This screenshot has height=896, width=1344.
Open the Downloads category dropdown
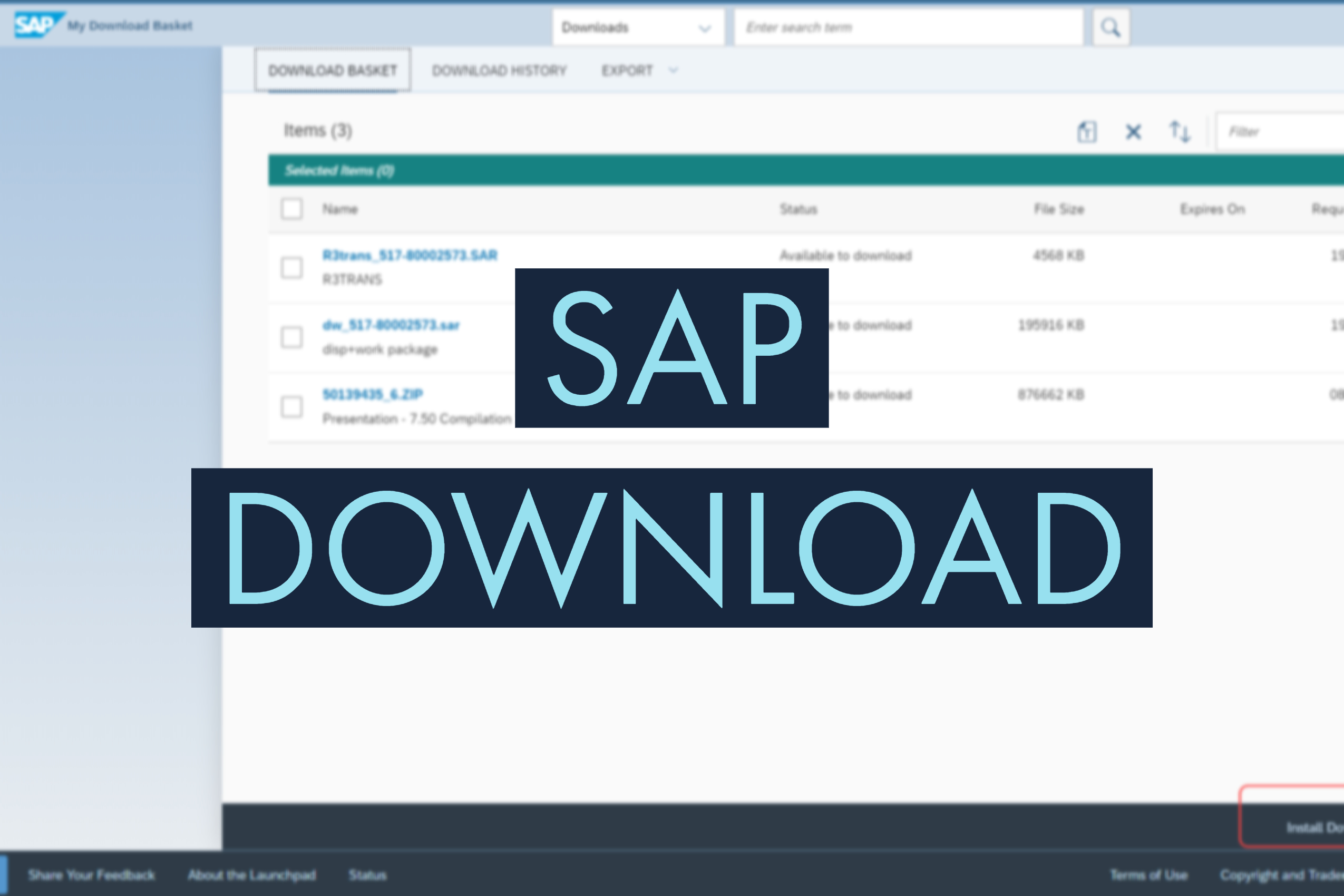[638, 27]
